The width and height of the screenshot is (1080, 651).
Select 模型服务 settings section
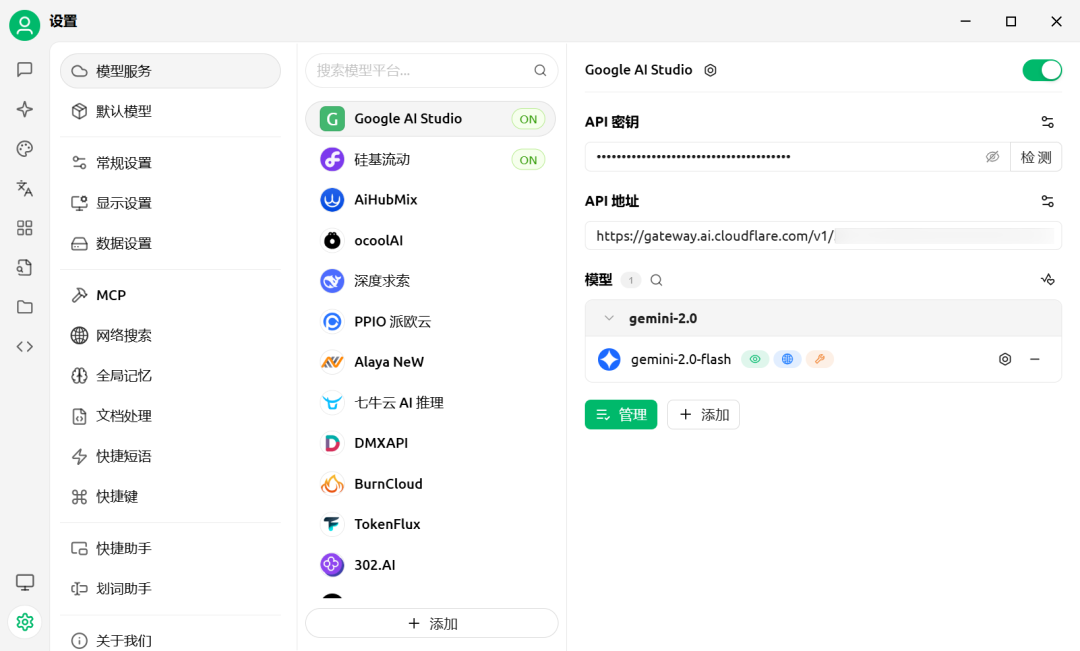170,71
